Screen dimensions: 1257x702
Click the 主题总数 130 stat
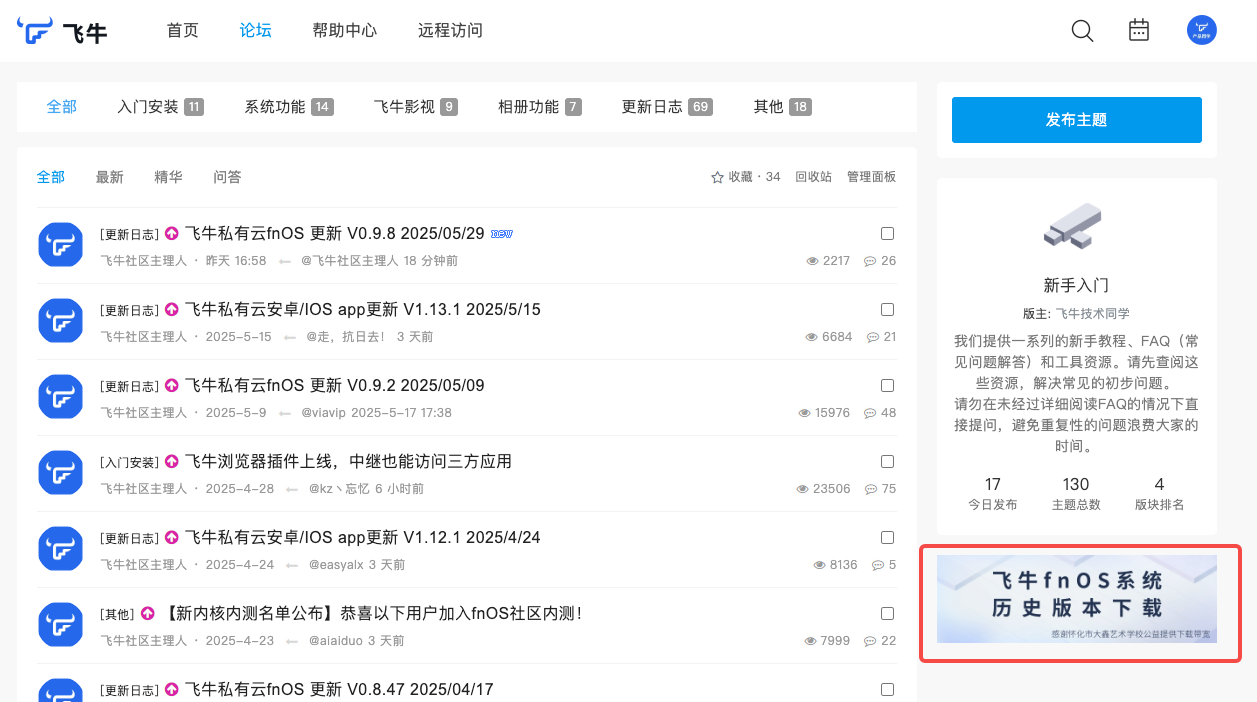(x=1076, y=494)
